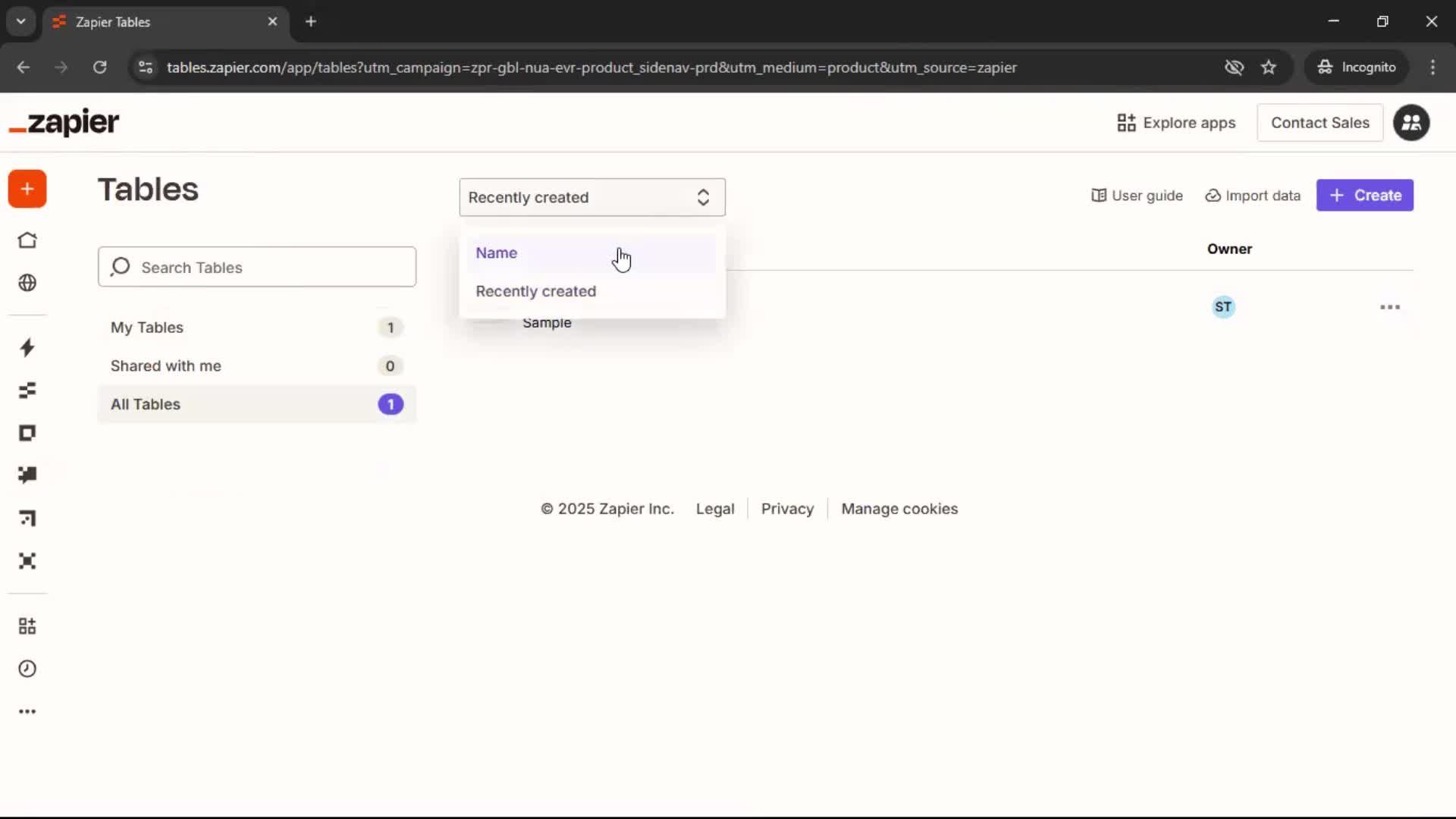
Task: Click the ST owner avatar
Action: (1223, 307)
